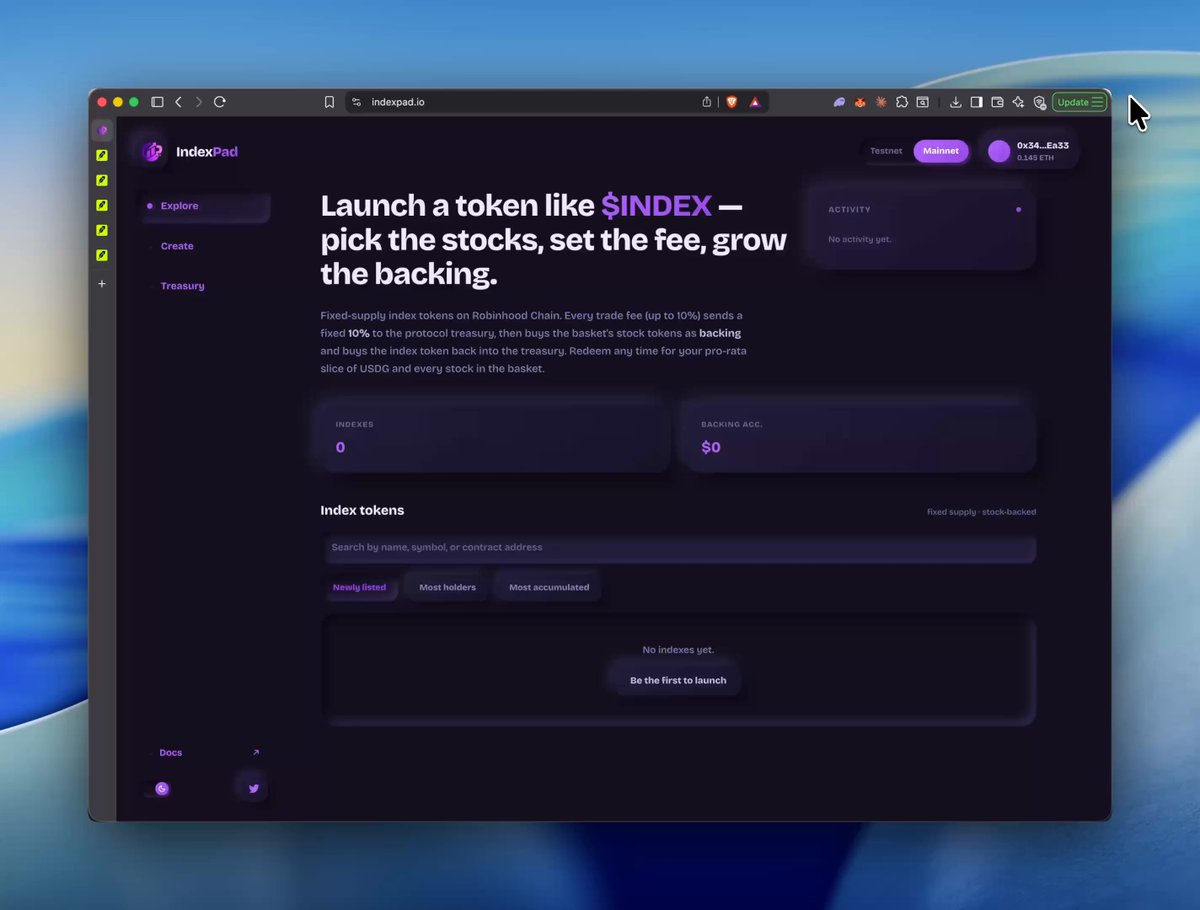Click the Activity panel header
Viewport: 1200px width, 910px height.
tap(849, 210)
